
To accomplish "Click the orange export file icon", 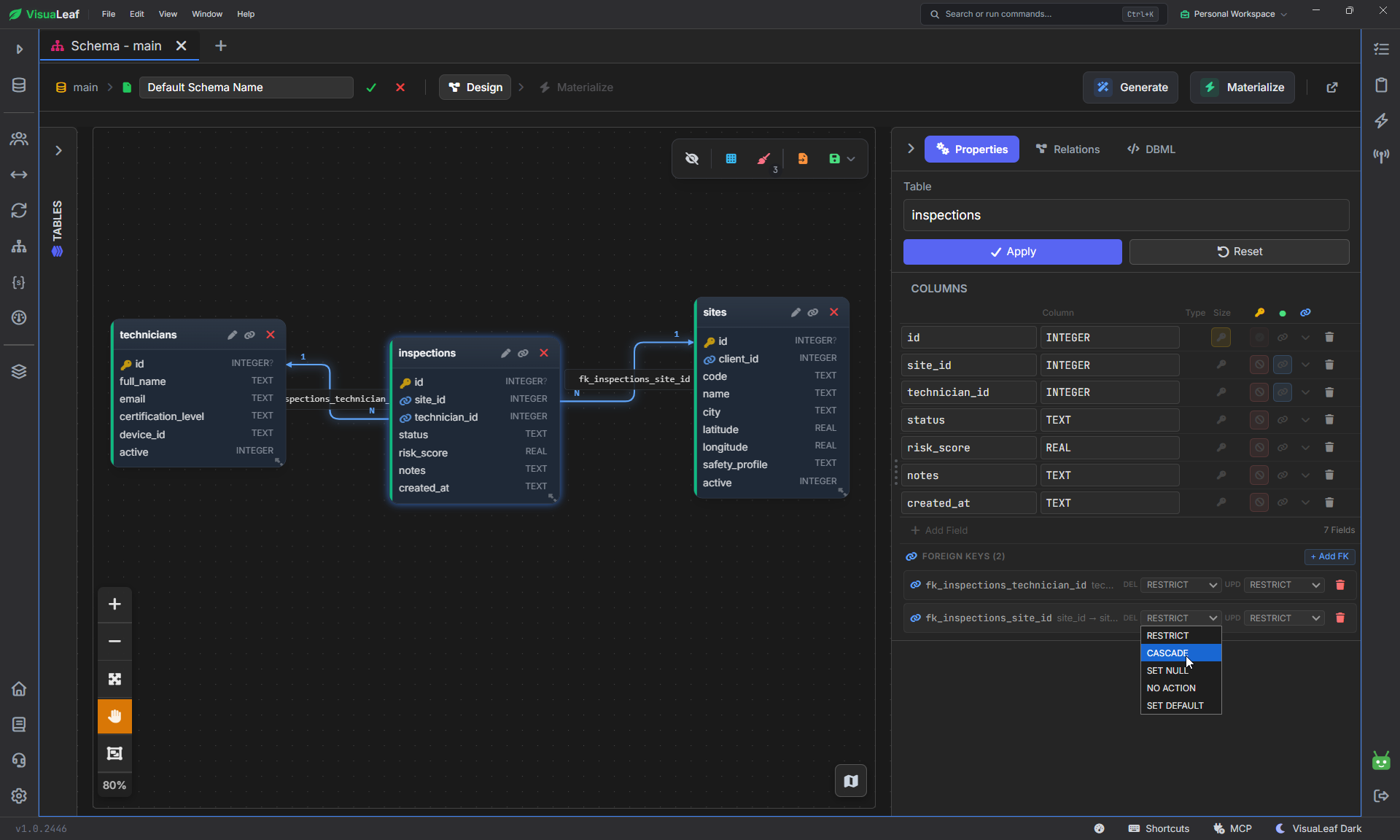I will coord(803,158).
